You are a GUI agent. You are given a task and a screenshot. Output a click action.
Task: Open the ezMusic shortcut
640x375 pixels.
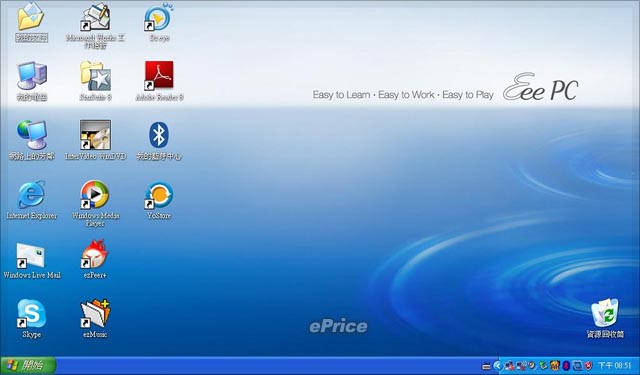(95, 313)
